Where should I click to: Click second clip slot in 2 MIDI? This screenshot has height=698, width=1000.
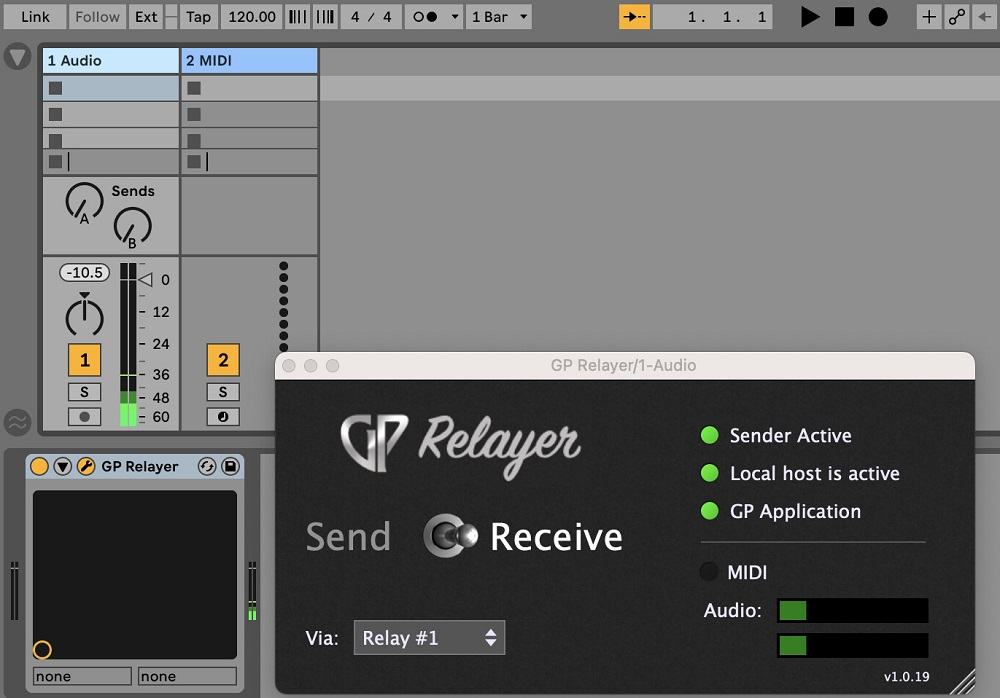click(x=249, y=114)
